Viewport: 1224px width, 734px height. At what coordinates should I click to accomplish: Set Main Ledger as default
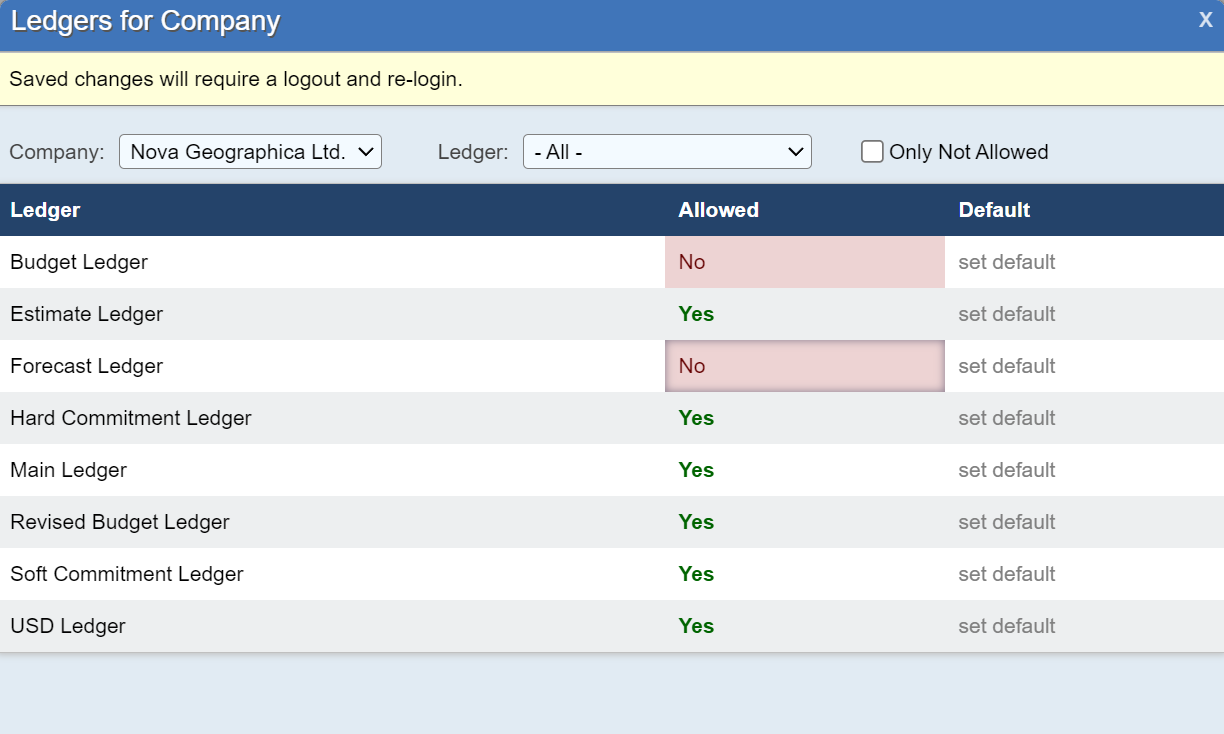[1006, 470]
